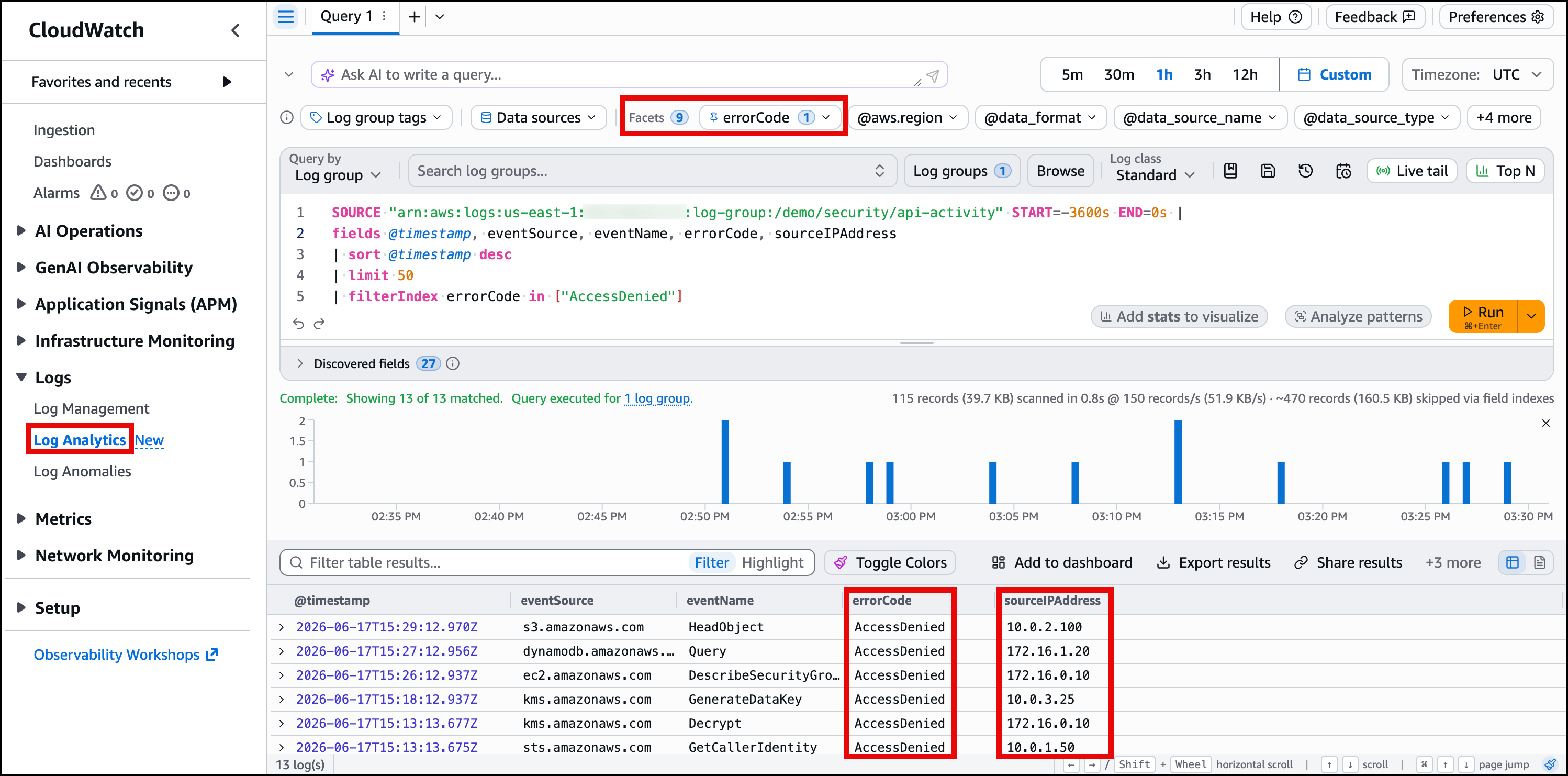The width and height of the screenshot is (1568, 776).
Task: Expand Application Signals (APM) menu
Action: click(x=21, y=304)
